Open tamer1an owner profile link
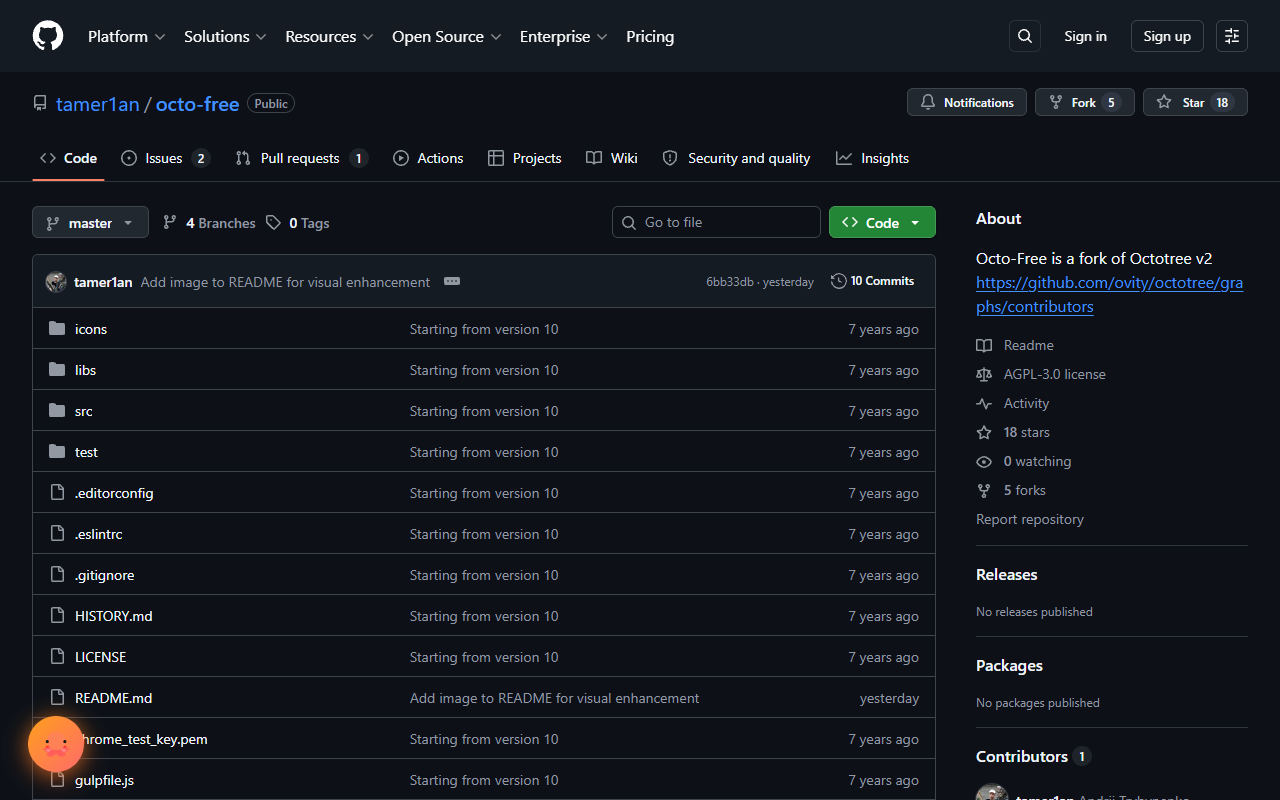Image resolution: width=1280 pixels, height=800 pixels. (x=97, y=103)
